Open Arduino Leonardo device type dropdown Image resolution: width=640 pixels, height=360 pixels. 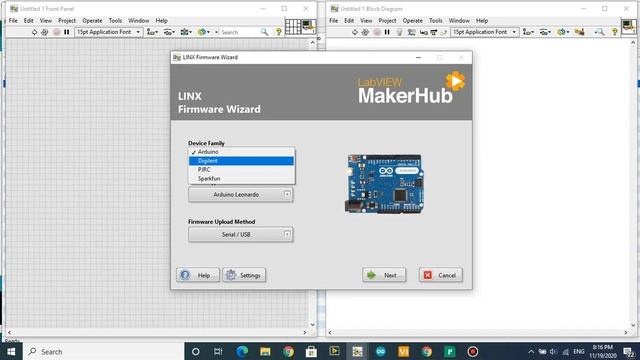click(x=241, y=195)
